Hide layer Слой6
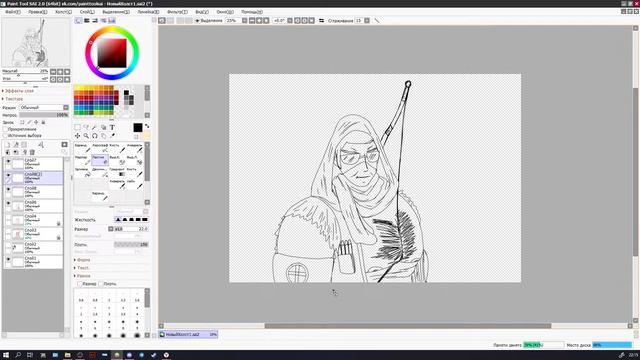 pyautogui.click(x=8, y=202)
